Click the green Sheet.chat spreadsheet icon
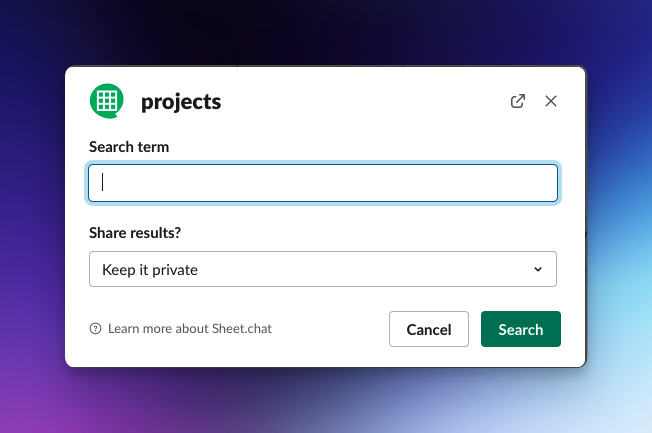652x433 pixels. tap(107, 101)
